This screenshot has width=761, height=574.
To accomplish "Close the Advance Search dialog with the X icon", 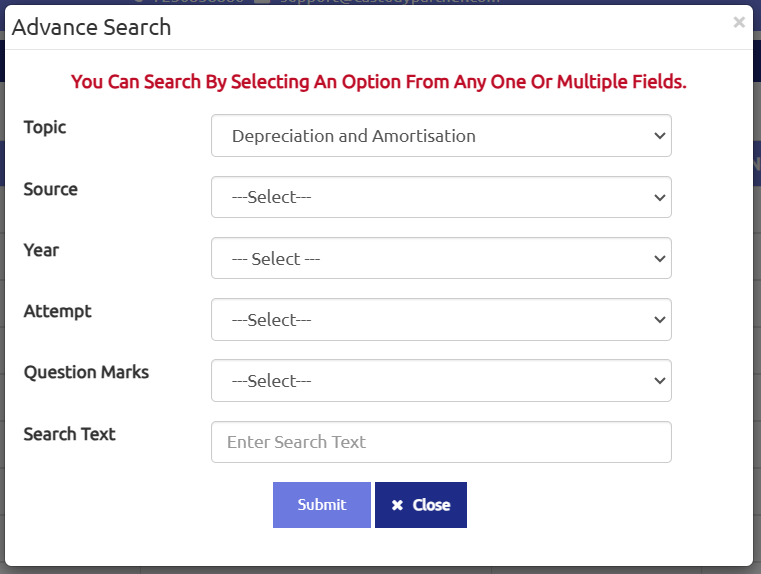I will click(739, 22).
